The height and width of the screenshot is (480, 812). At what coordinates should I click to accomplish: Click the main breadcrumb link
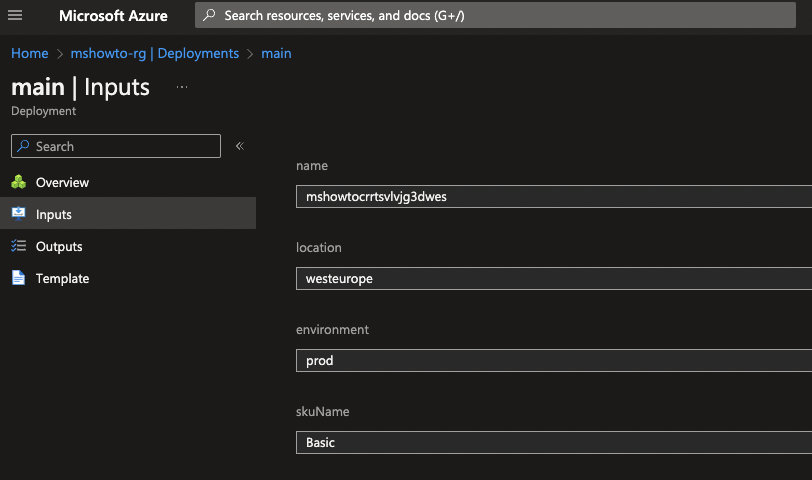coord(276,53)
